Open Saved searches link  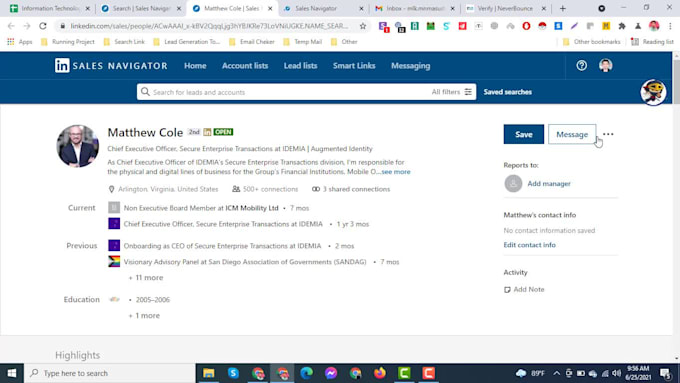click(507, 92)
